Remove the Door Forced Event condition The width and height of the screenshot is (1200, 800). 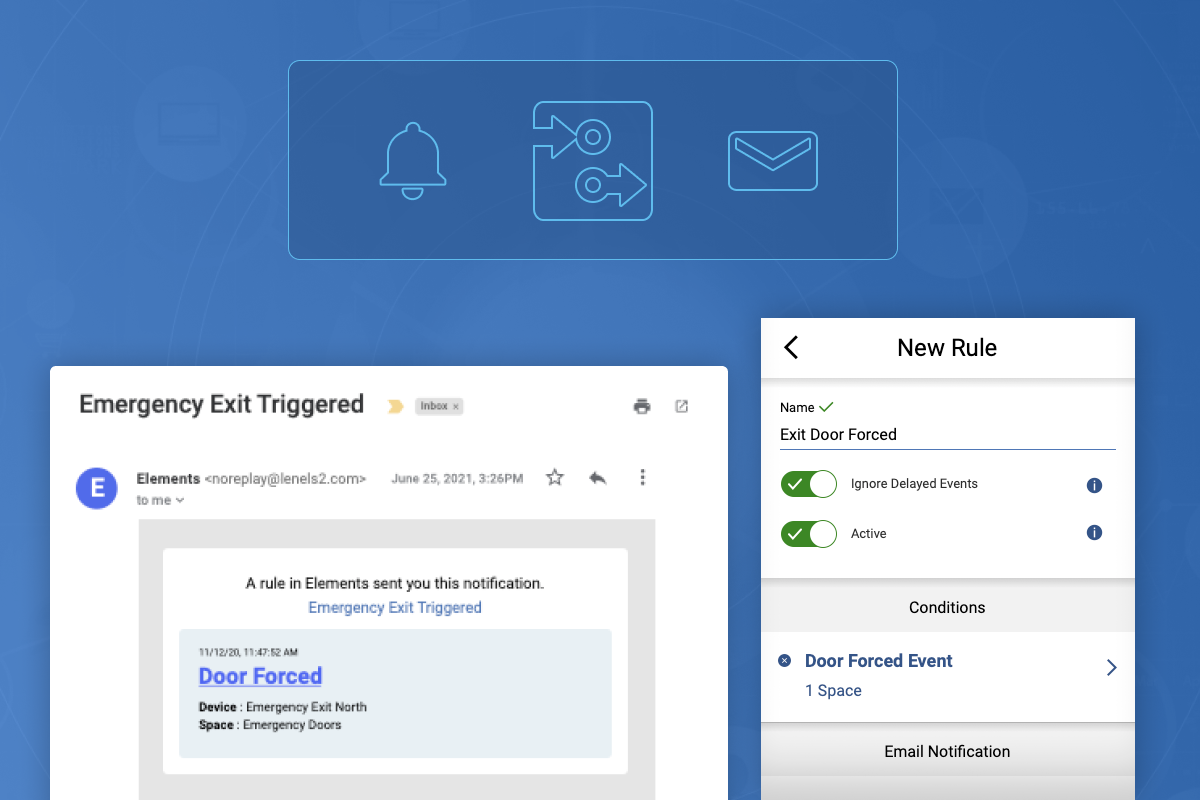[784, 661]
